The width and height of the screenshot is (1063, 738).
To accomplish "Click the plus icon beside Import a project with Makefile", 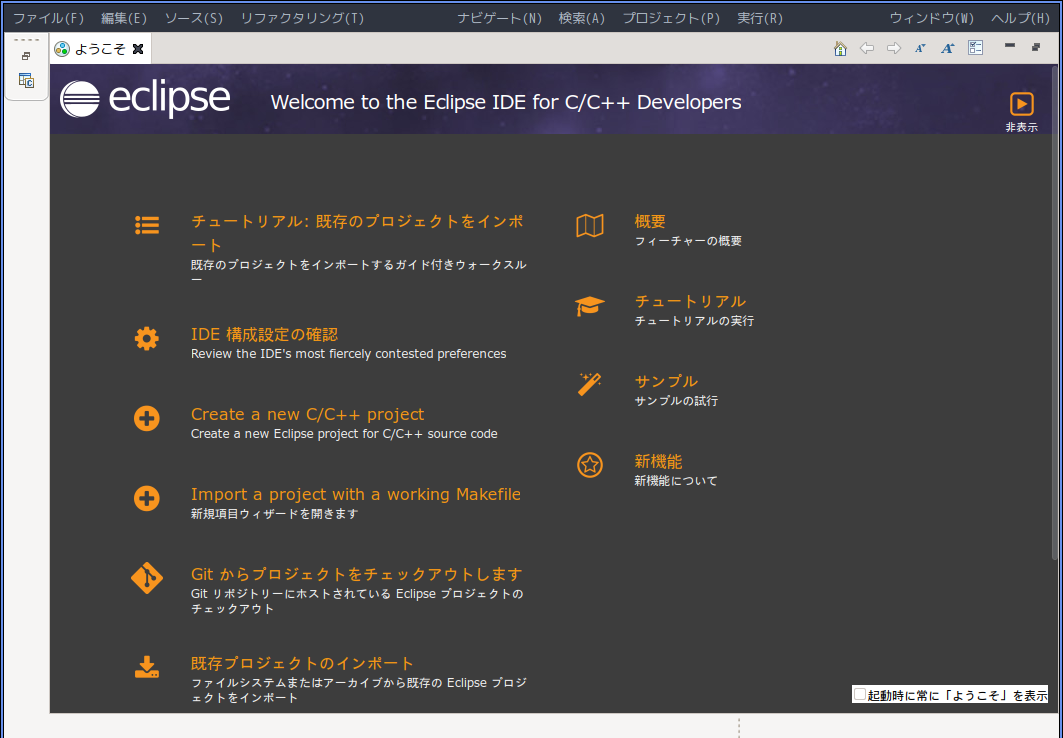I will [147, 498].
